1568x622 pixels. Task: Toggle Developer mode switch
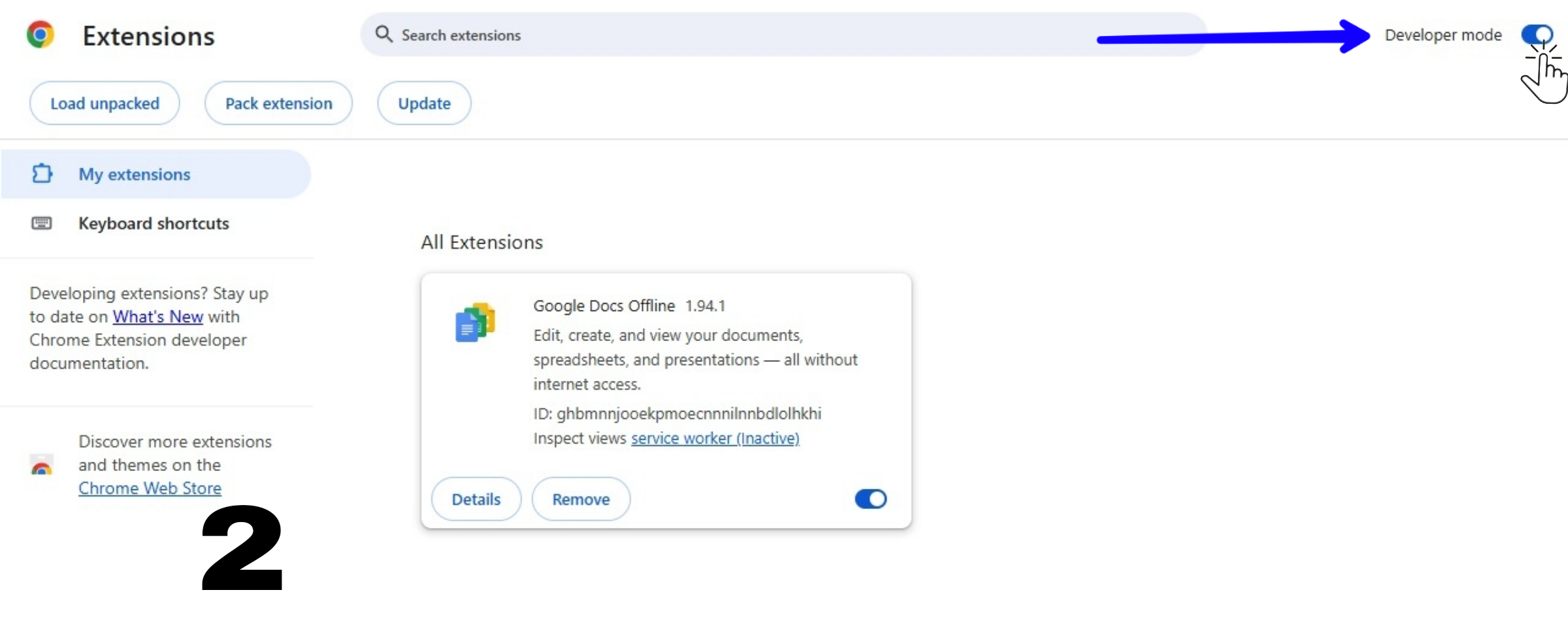[1537, 34]
